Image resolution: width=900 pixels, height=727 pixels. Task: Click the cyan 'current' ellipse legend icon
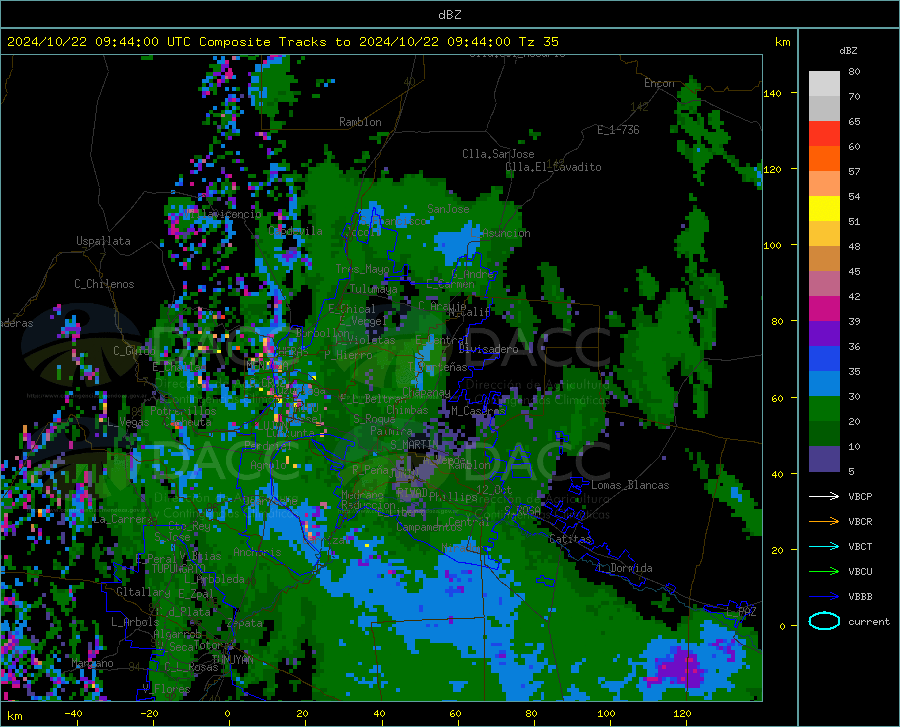pos(824,621)
